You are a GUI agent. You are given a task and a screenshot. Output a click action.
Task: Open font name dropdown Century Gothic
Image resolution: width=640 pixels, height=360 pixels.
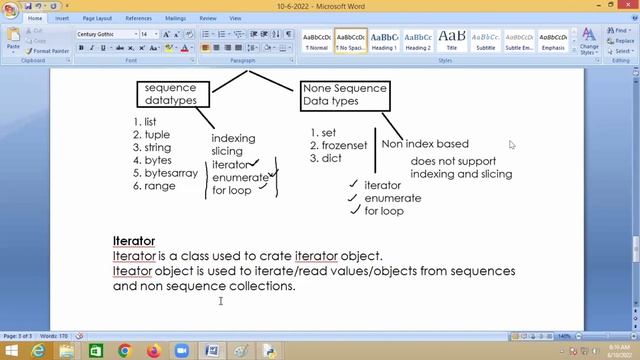coord(136,34)
